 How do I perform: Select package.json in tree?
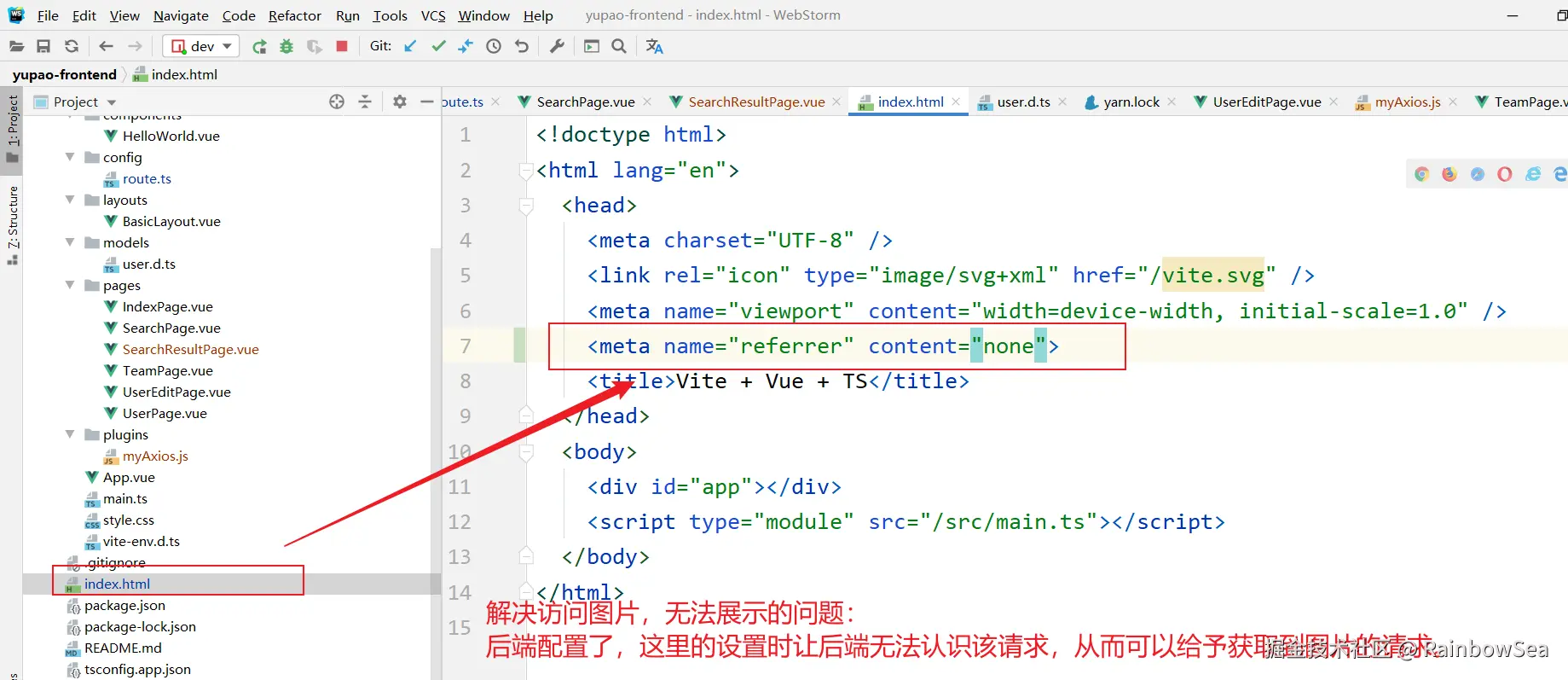click(124, 605)
